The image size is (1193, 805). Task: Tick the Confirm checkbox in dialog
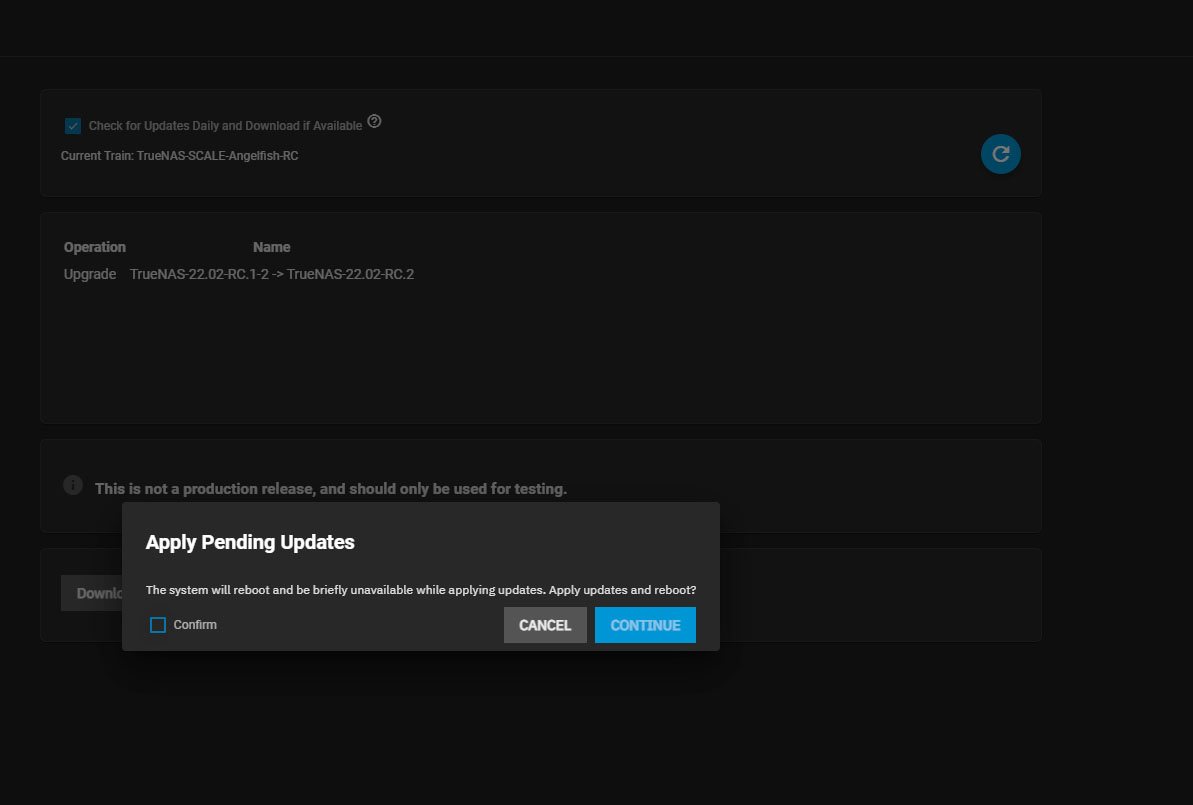pos(158,625)
